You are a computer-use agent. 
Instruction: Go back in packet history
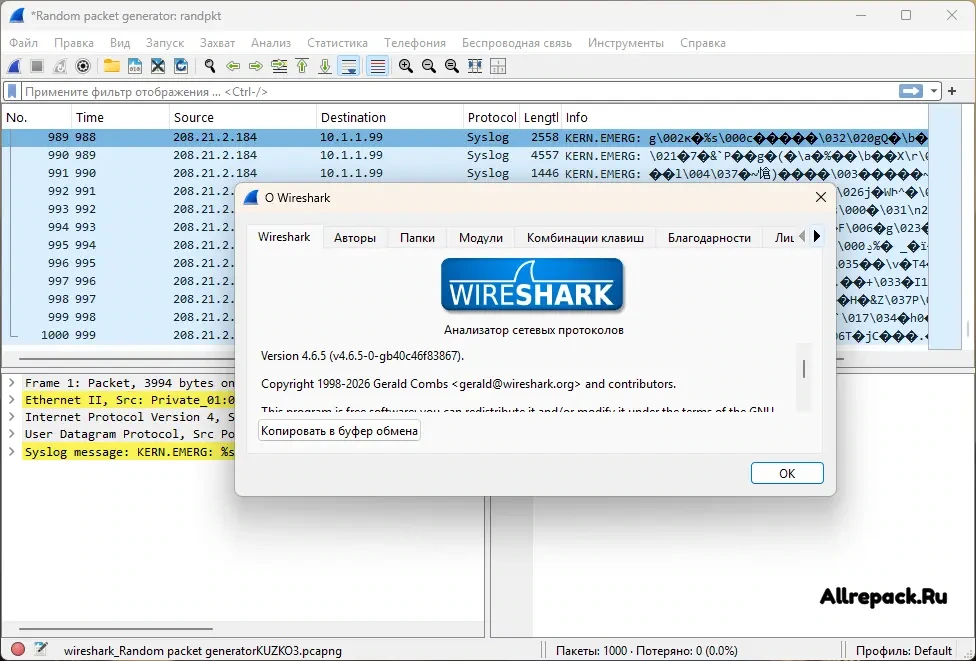pos(233,66)
